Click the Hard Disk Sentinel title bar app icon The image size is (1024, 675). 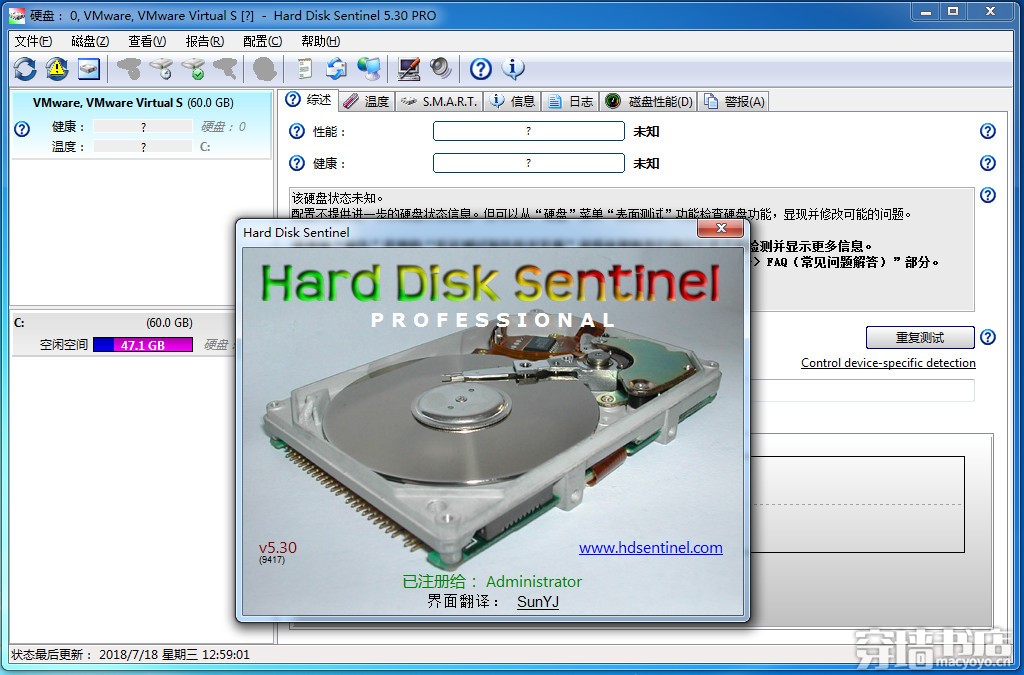pyautogui.click(x=16, y=15)
